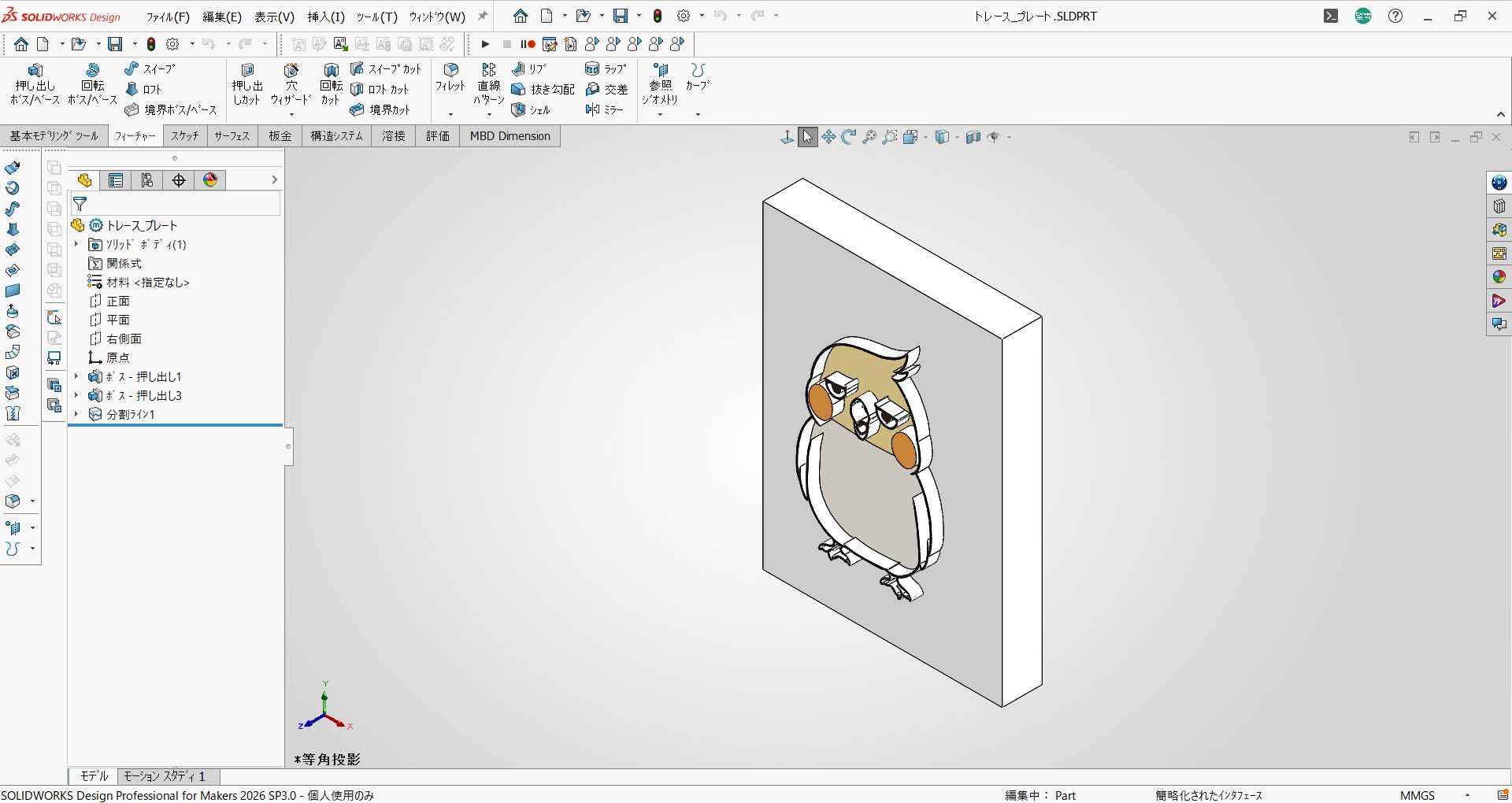
Task: Expand the ボス - 押し出し3 feature
Action: pyautogui.click(x=76, y=395)
